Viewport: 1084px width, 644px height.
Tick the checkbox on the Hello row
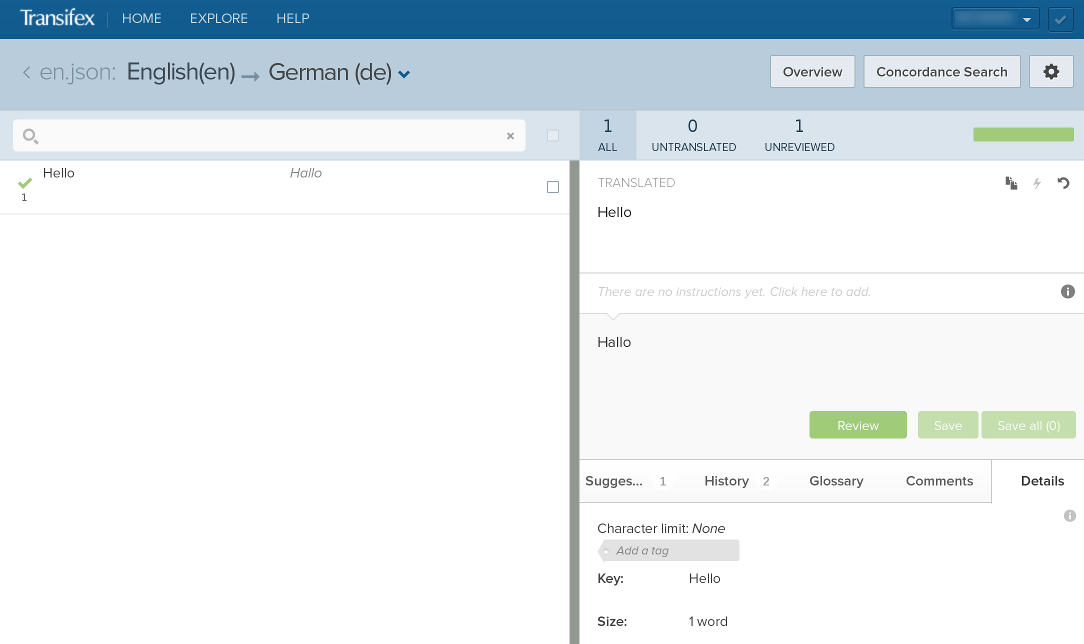point(552,187)
